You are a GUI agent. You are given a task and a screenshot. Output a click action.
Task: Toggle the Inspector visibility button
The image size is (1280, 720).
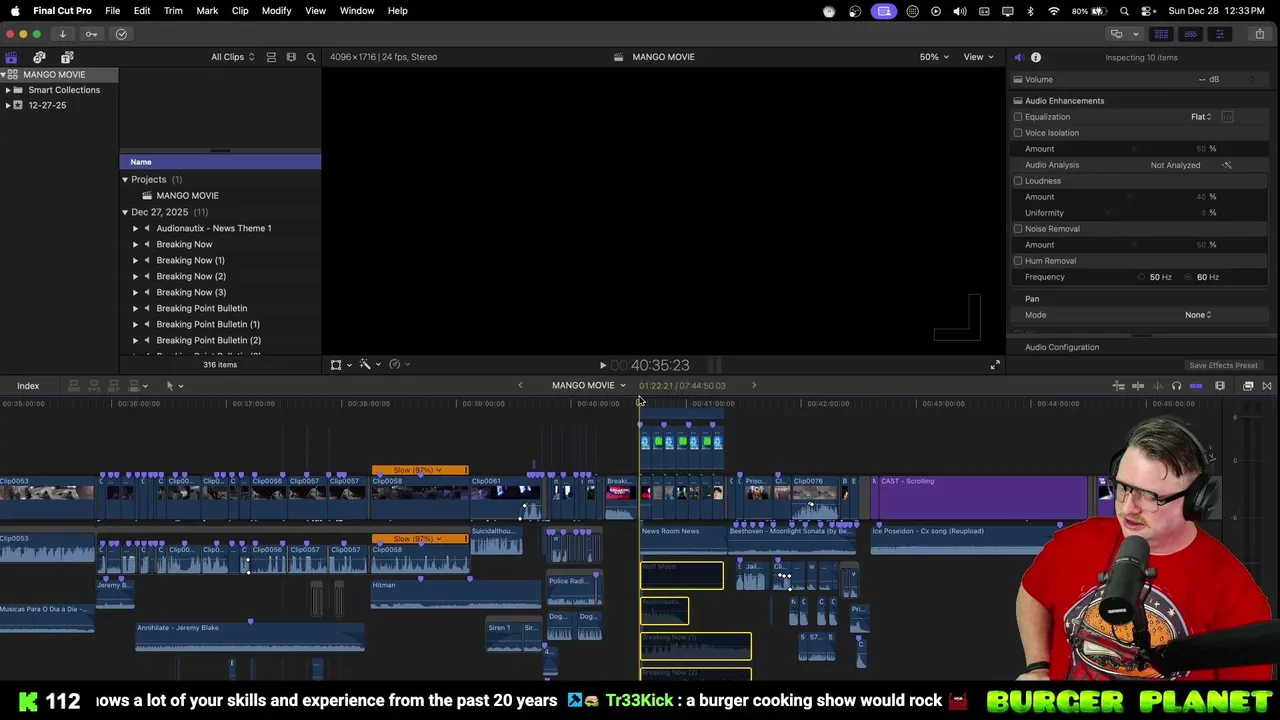[1219, 34]
